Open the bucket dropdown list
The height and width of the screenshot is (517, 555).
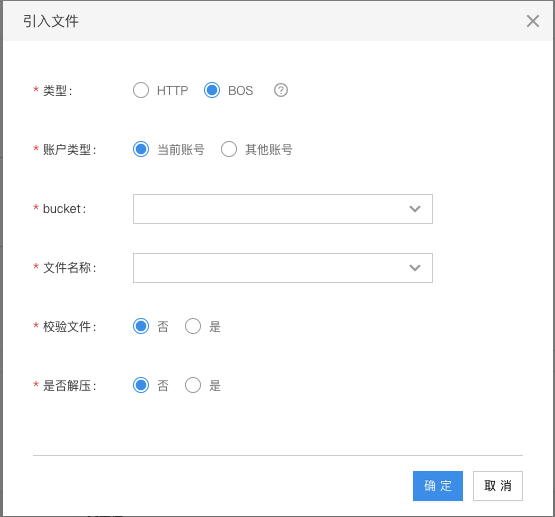coord(282,209)
